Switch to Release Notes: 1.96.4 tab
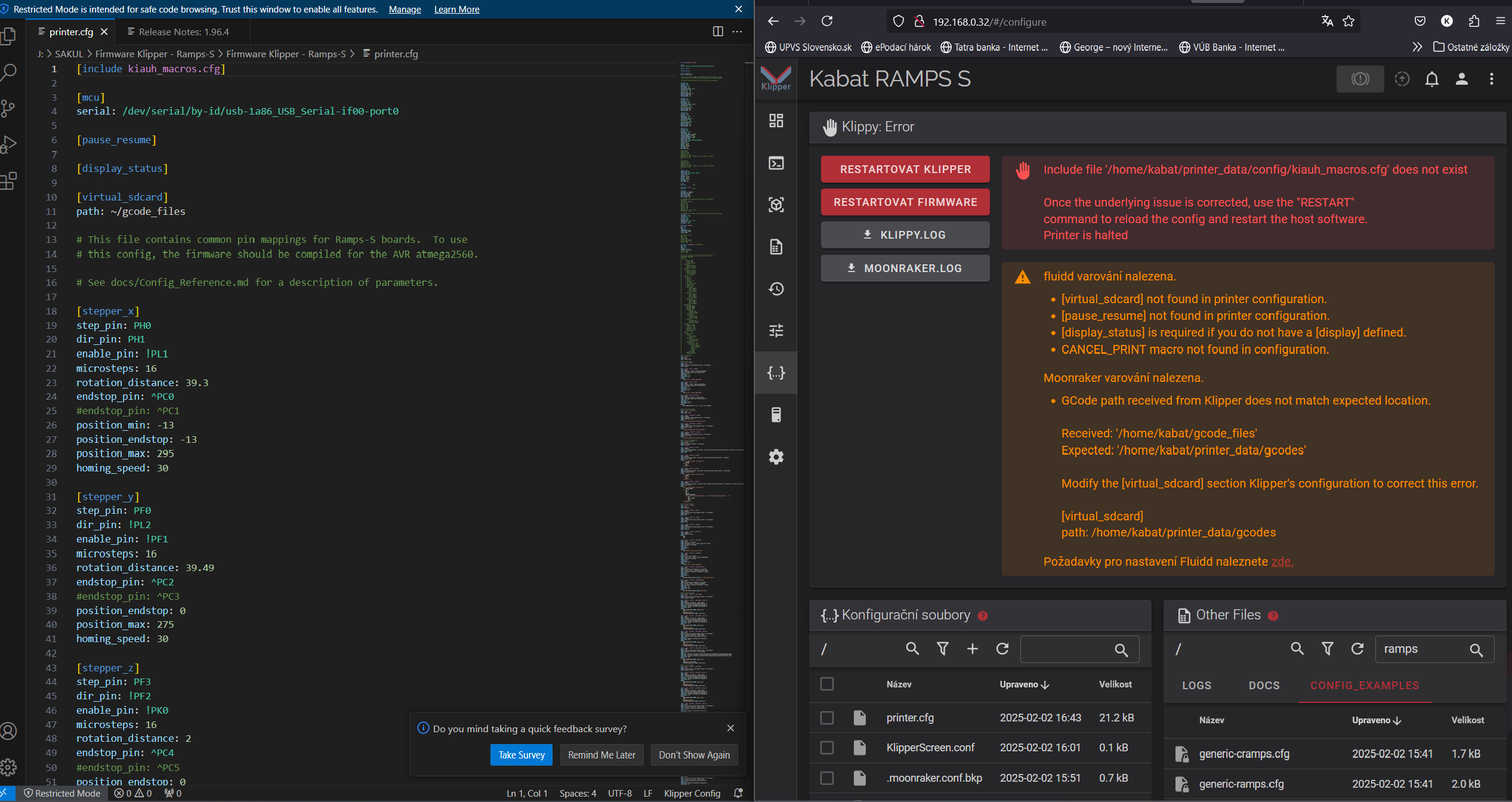This screenshot has height=802, width=1512. tap(184, 32)
